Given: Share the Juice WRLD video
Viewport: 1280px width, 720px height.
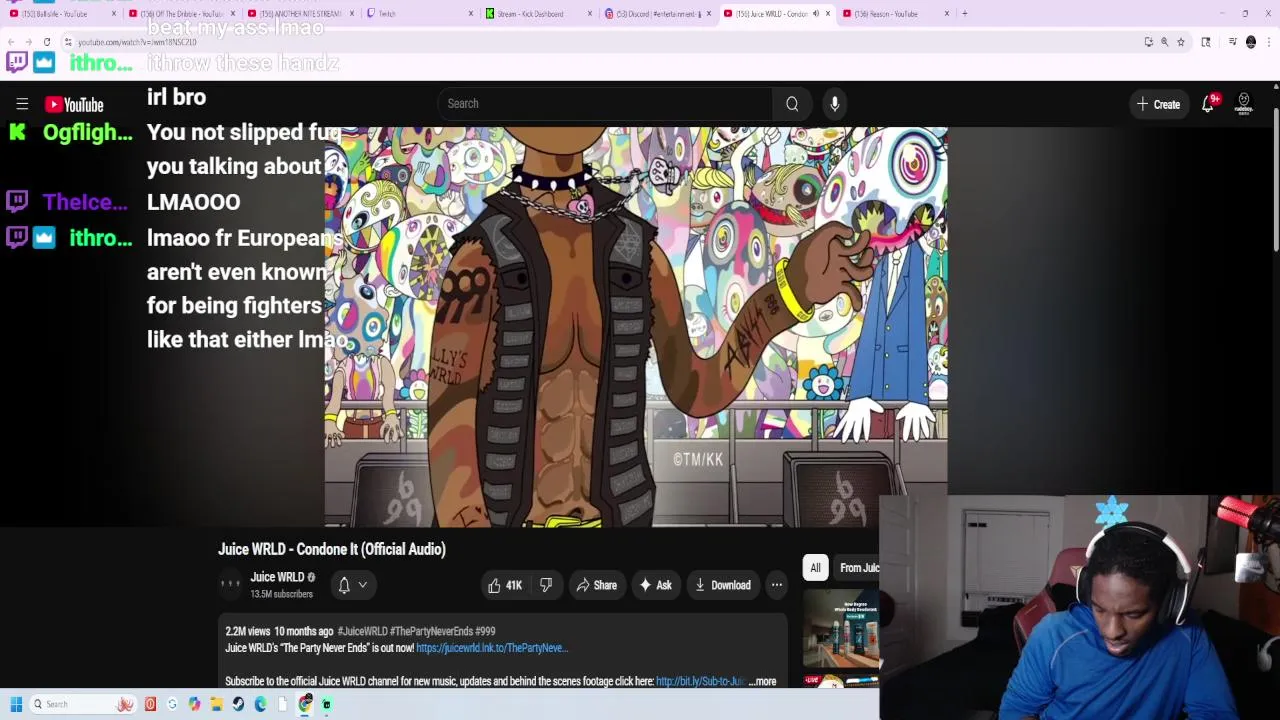Looking at the screenshot, I should 596,585.
